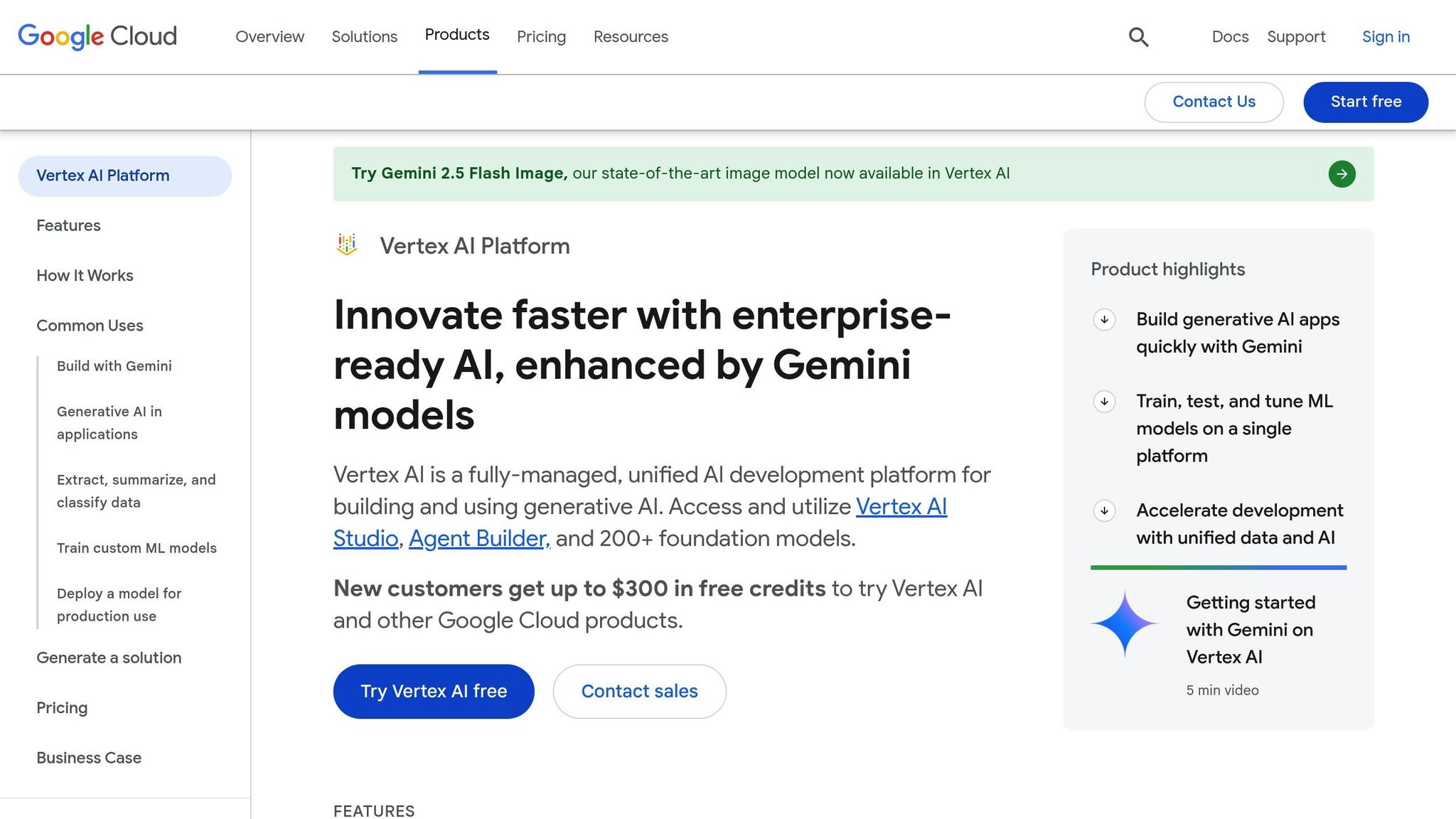The image size is (1456, 819).
Task: Click Sign in at the top right
Action: 1385,36
